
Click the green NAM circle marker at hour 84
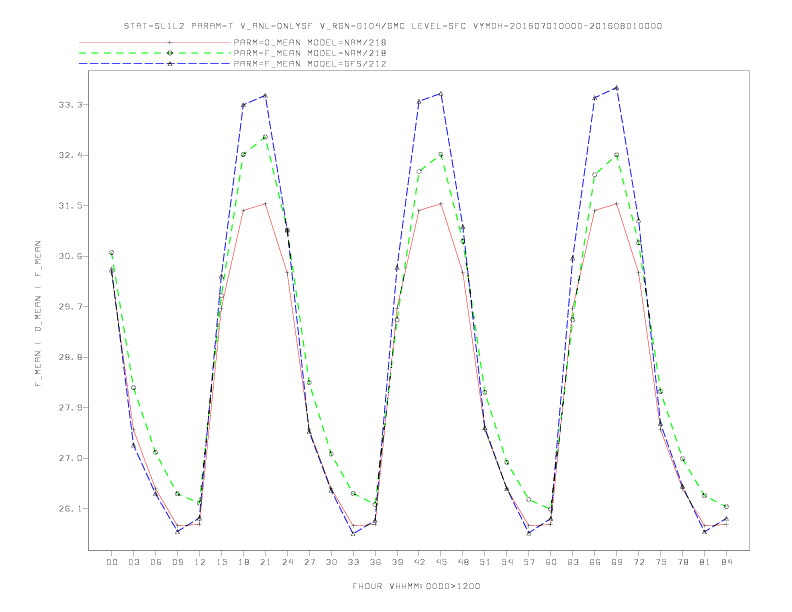click(x=726, y=506)
